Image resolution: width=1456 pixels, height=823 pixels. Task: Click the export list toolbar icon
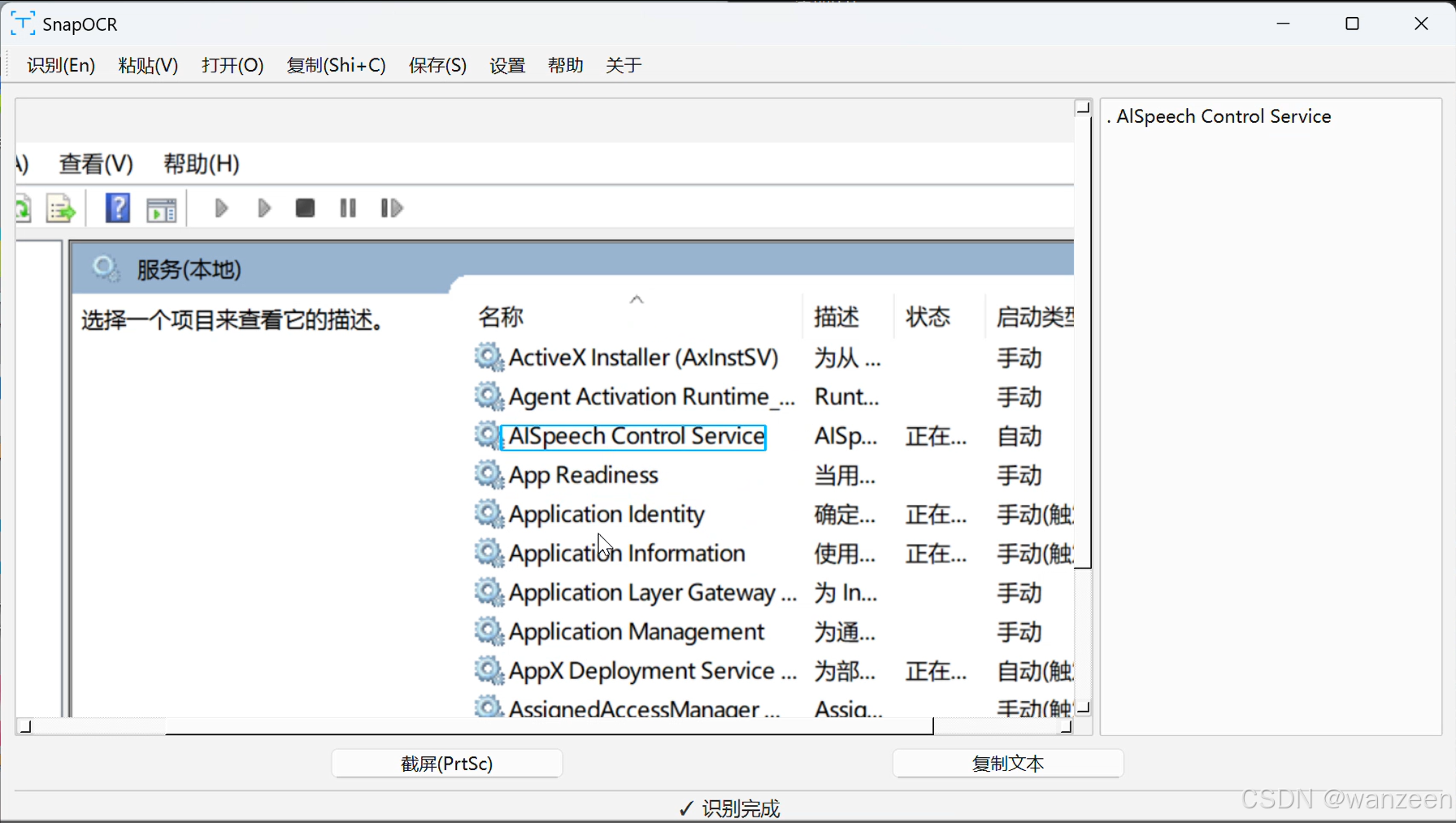click(61, 209)
